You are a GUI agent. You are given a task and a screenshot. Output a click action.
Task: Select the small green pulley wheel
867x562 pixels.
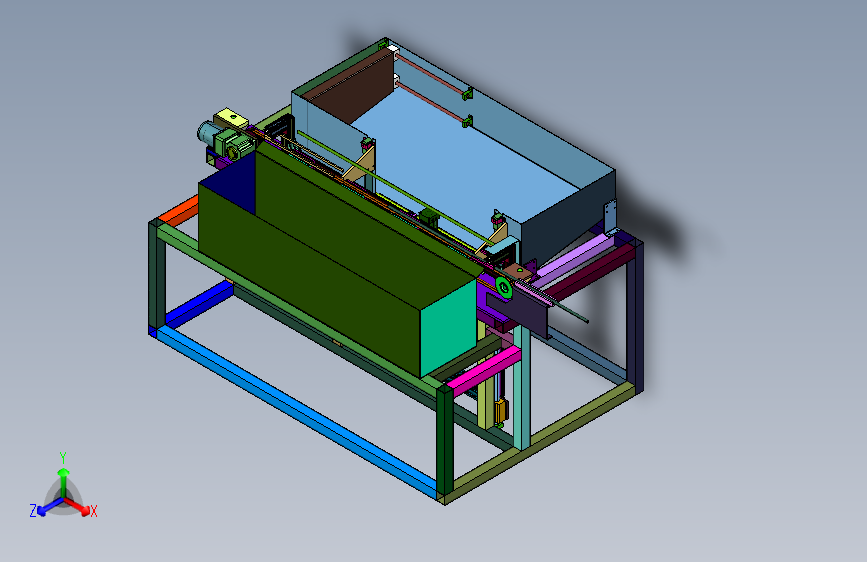504,287
